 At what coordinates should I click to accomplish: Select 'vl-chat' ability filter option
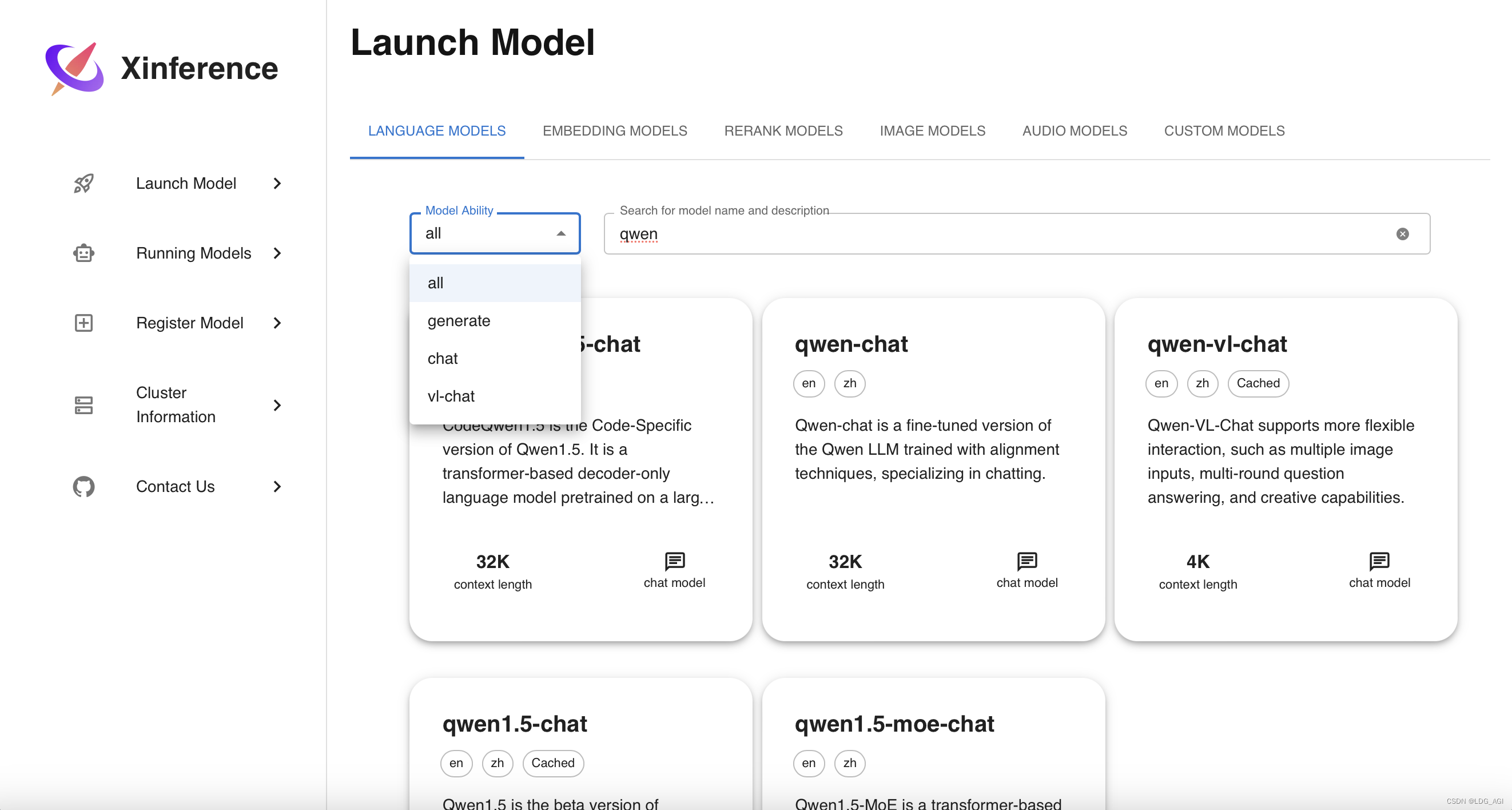451,395
